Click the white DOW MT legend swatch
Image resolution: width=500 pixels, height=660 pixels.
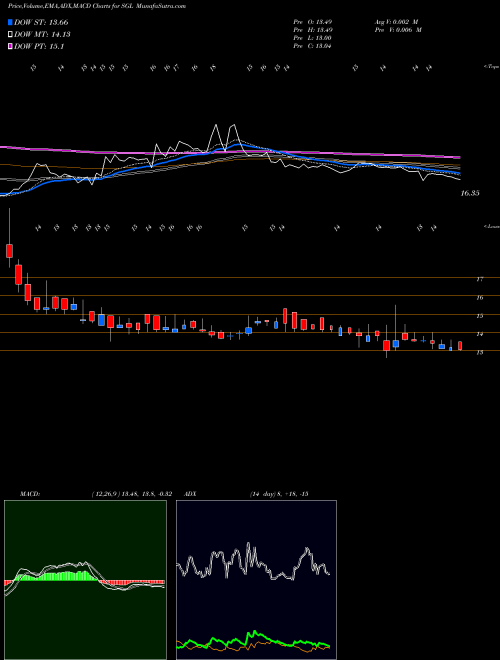(11, 35)
